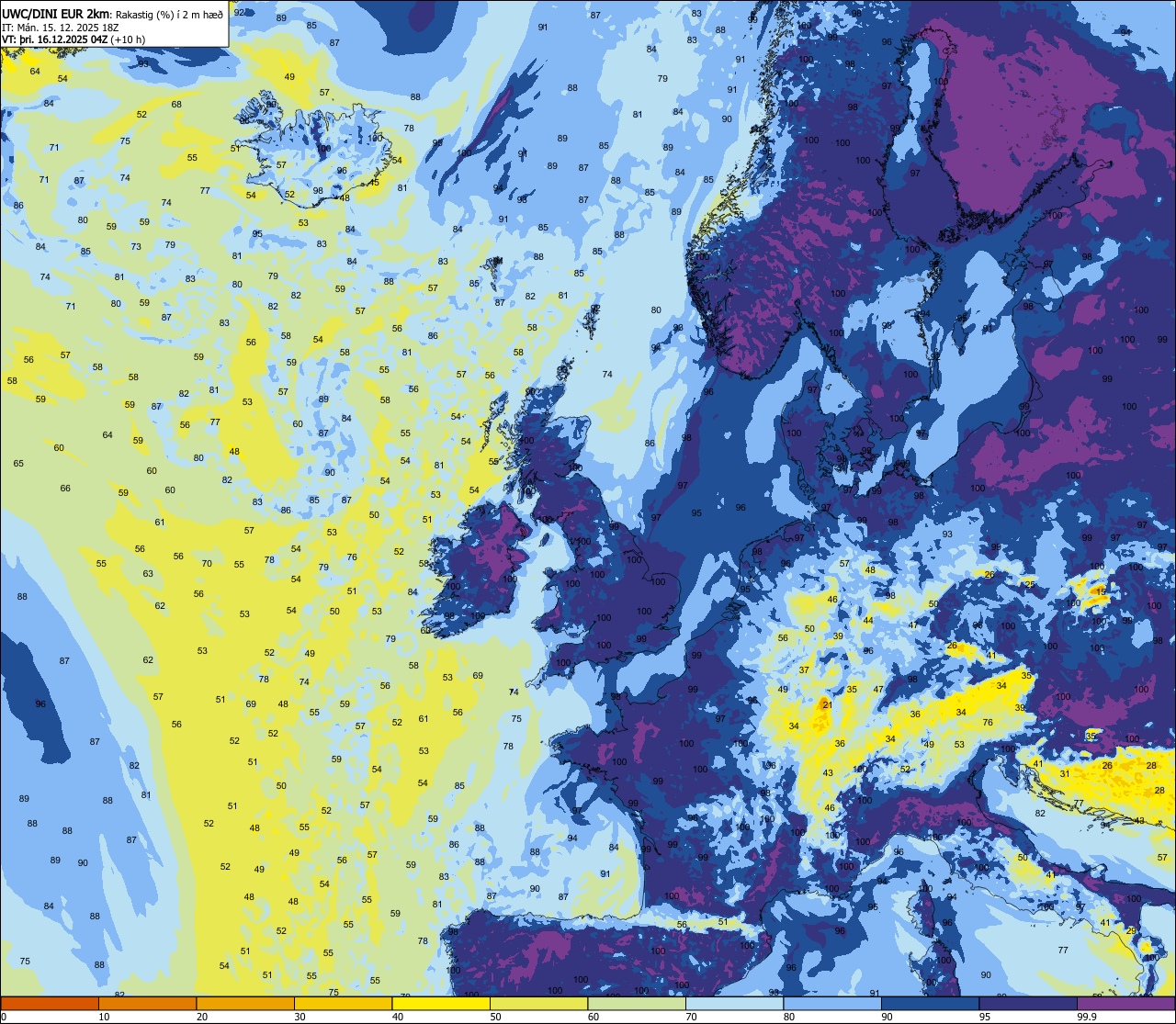This screenshot has height=1024, width=1176.
Task: Click the legend tick label "99.9"
Action: [x=1087, y=1017]
